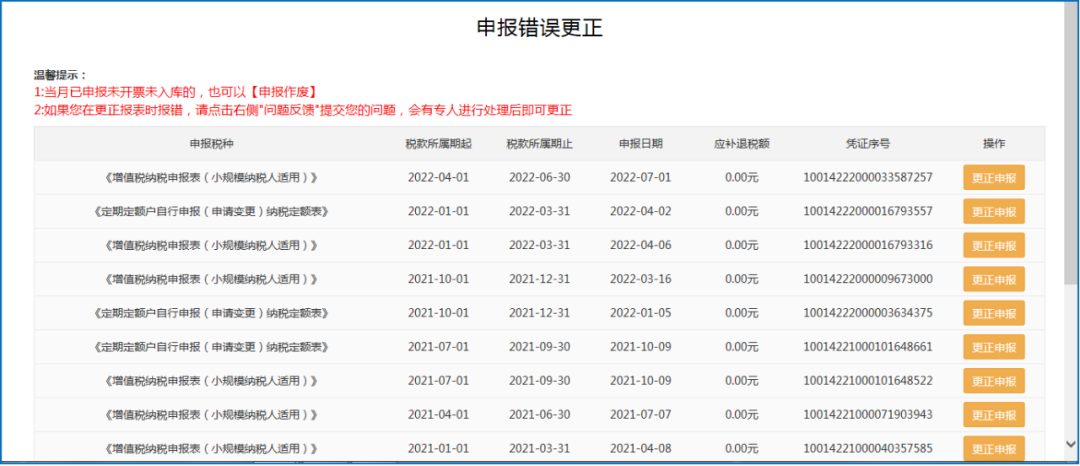Click 更正申报 for voucher 10014221000101648522
The image size is (1080, 466).
[993, 381]
